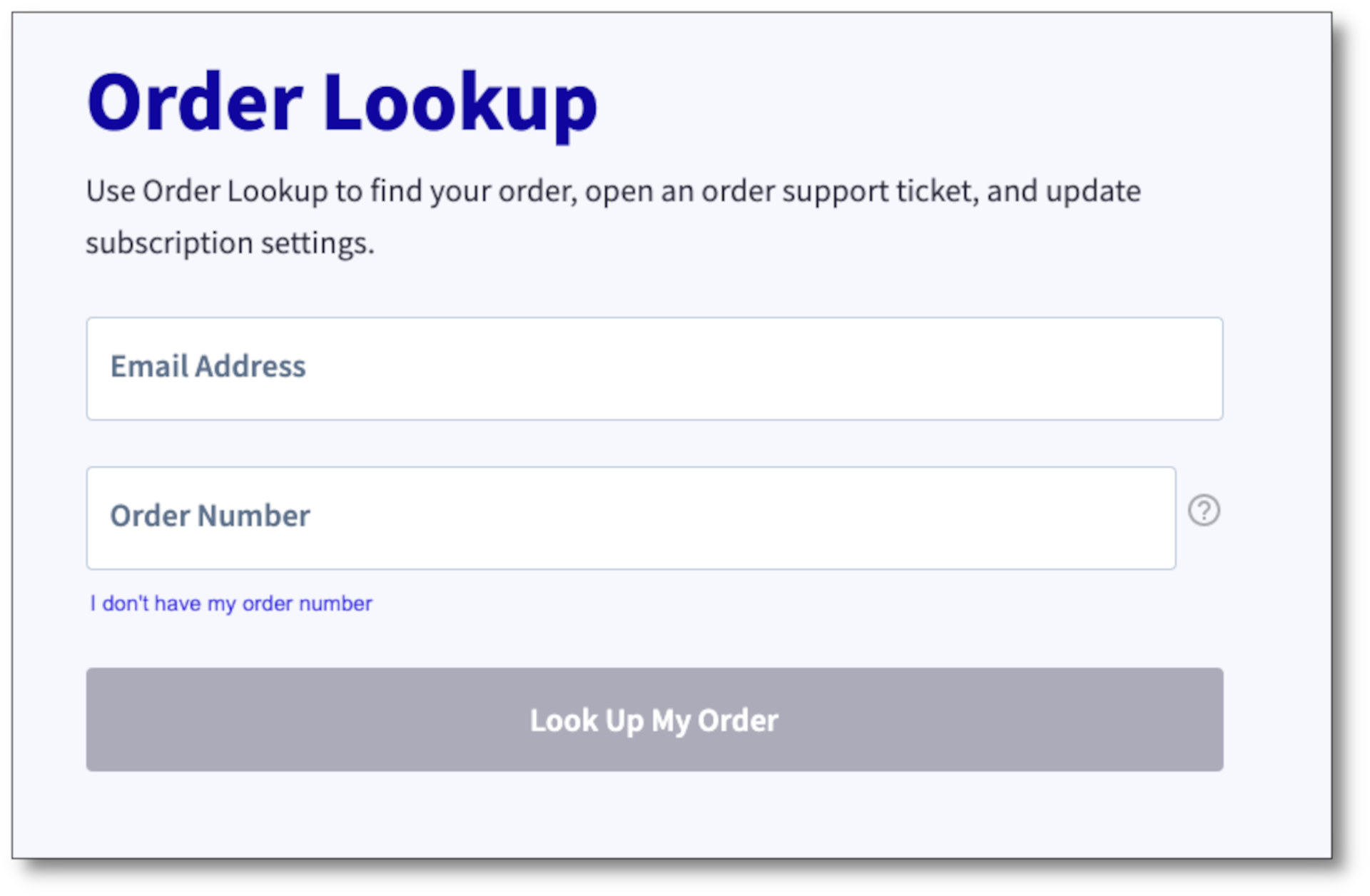Click the bold blue Order Lookup title
Image resolution: width=1370 pixels, height=896 pixels.
[342, 103]
